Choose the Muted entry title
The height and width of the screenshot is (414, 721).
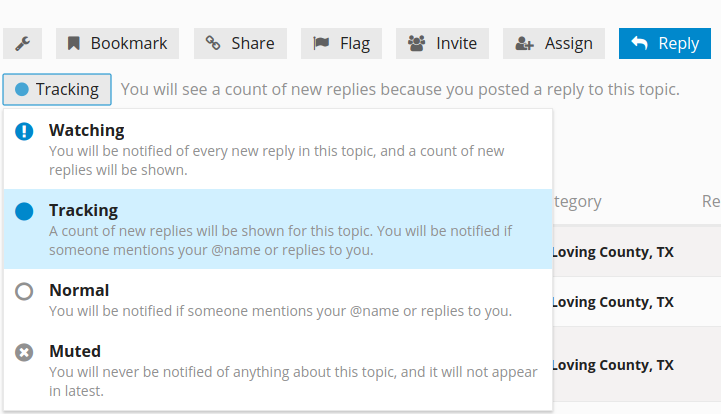75,351
